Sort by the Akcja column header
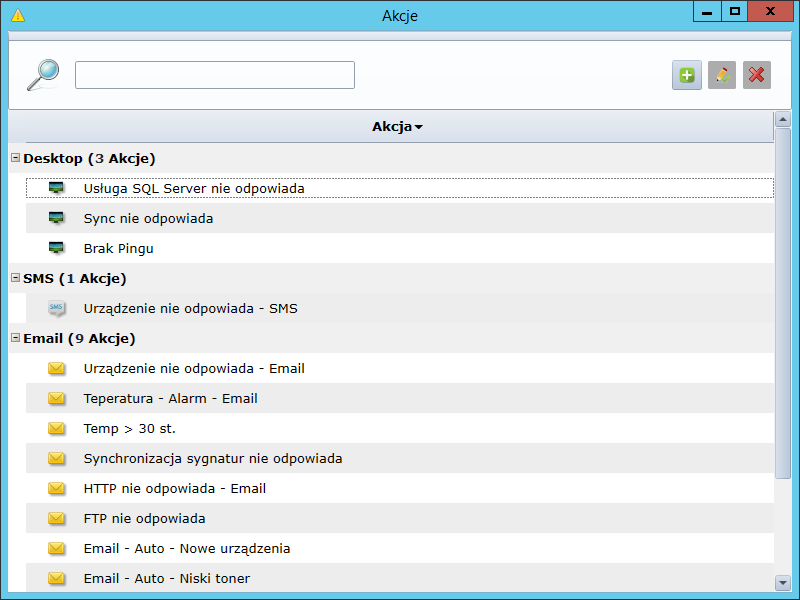Image resolution: width=800 pixels, height=600 pixels. pos(397,127)
